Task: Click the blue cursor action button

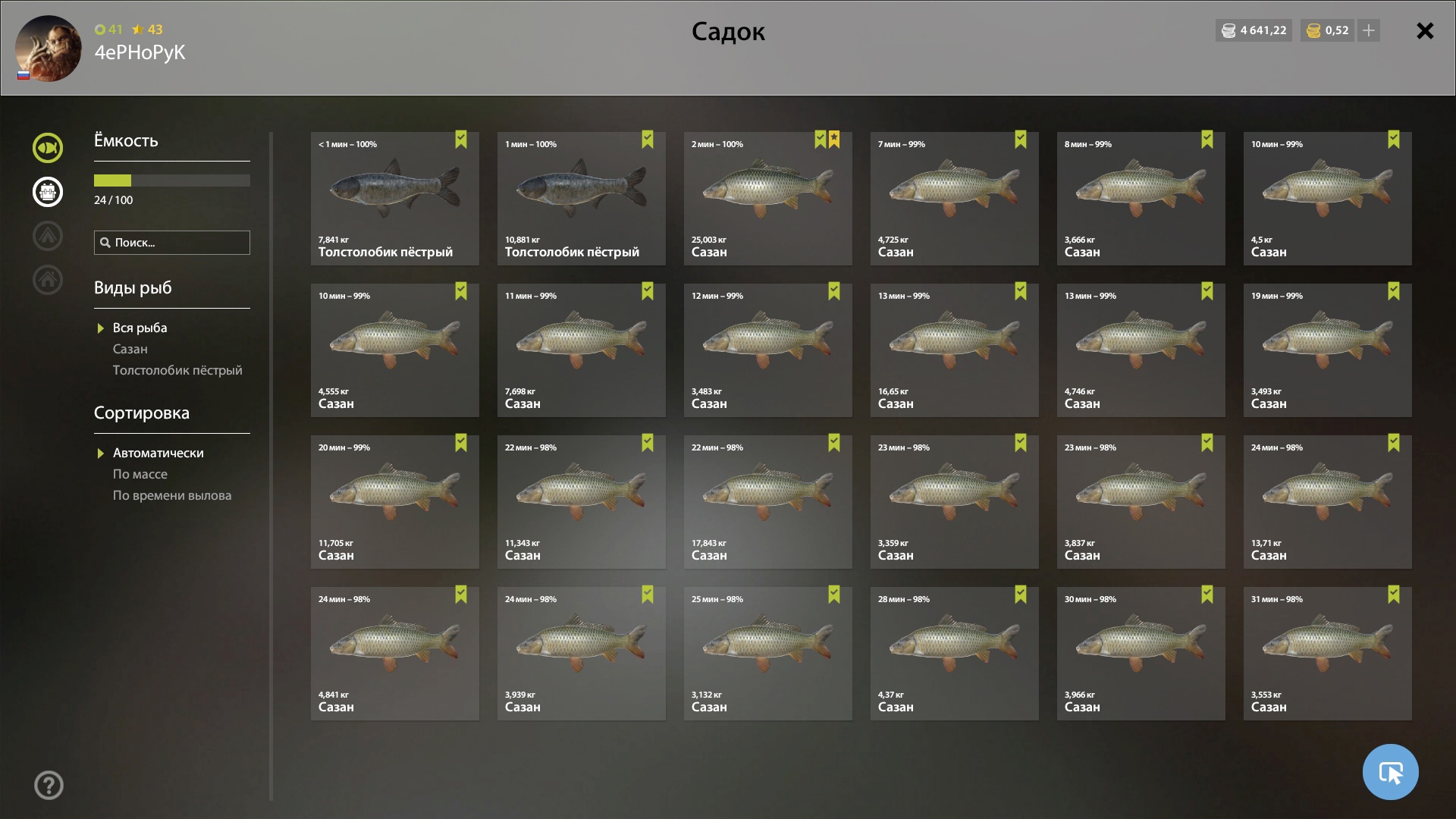Action: point(1390,772)
